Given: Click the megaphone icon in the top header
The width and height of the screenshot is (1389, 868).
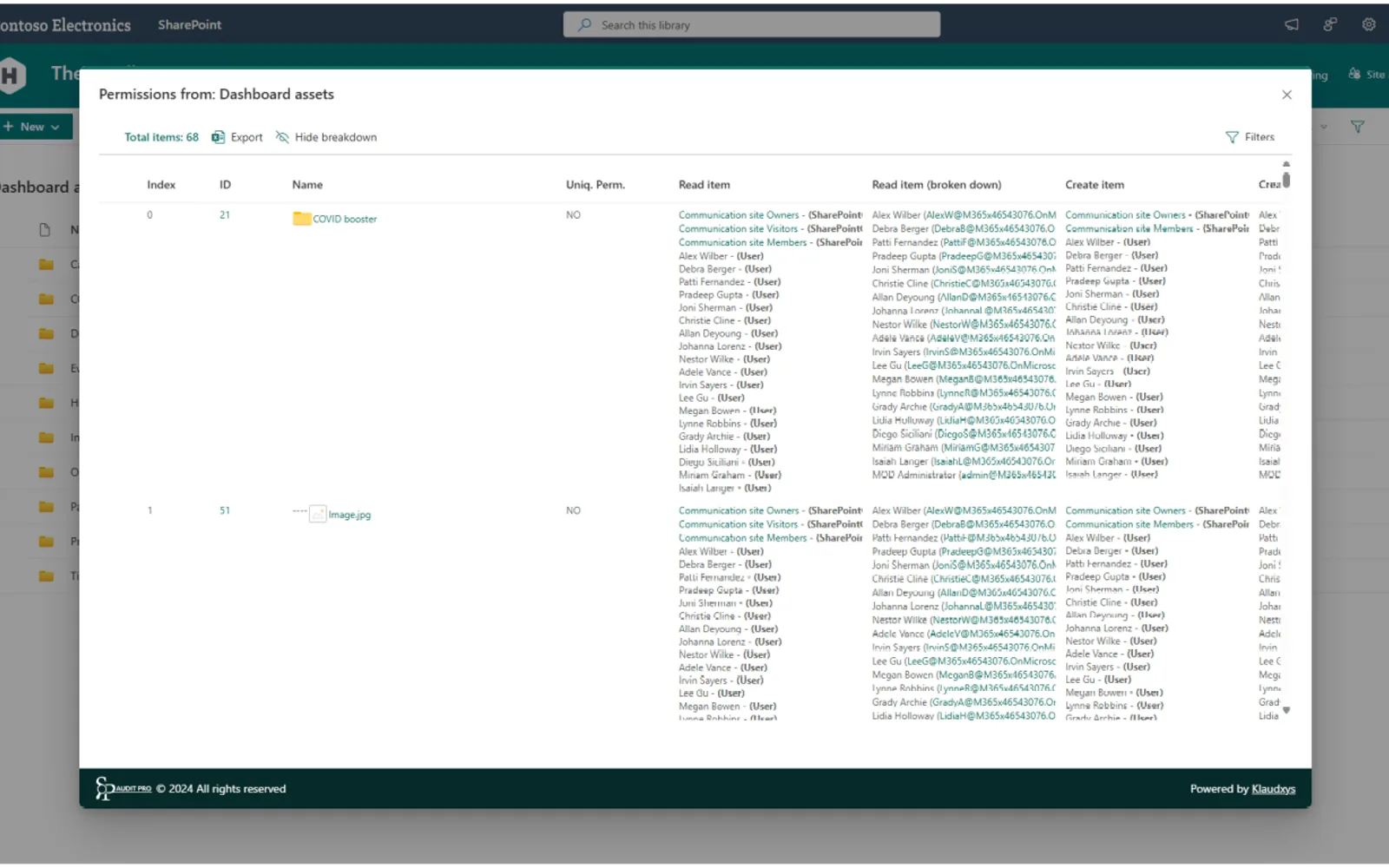Looking at the screenshot, I should [x=1292, y=25].
